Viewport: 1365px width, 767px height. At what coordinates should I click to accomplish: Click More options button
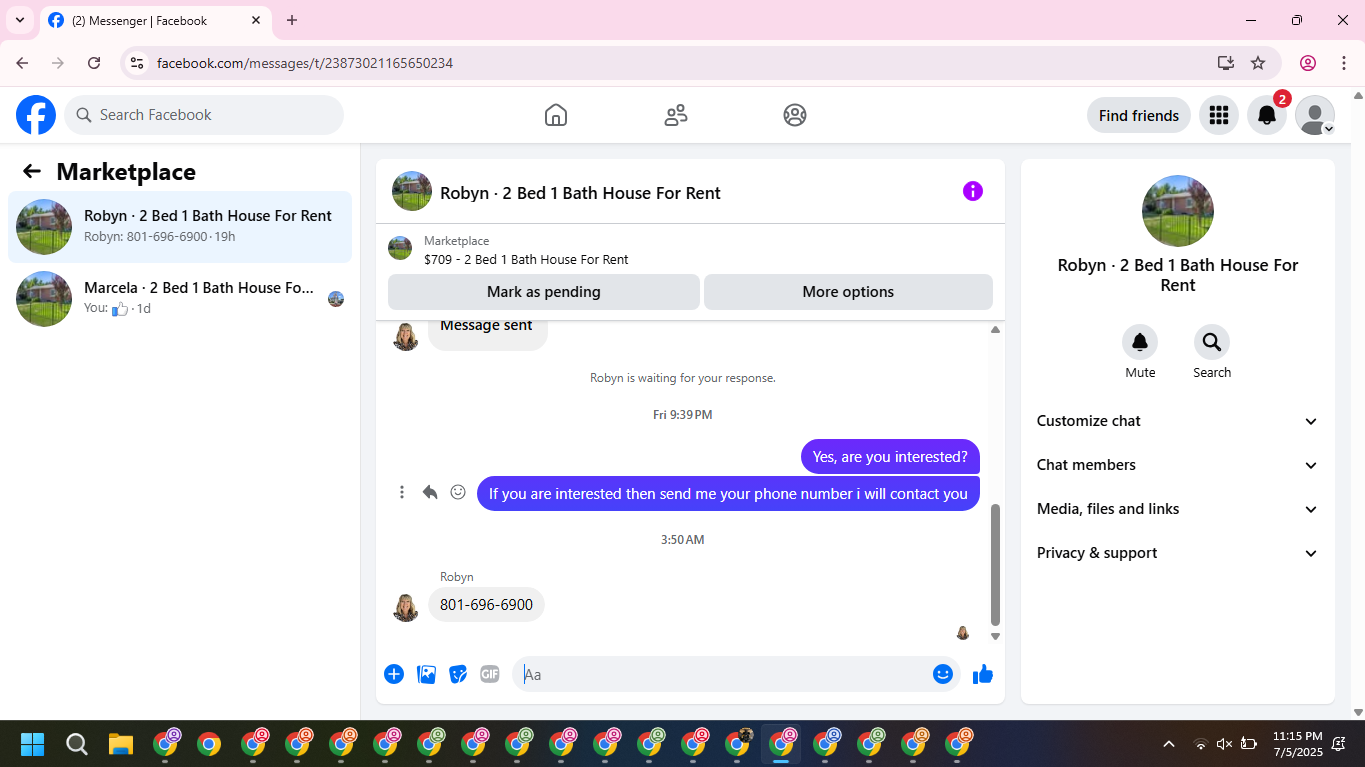(x=848, y=292)
